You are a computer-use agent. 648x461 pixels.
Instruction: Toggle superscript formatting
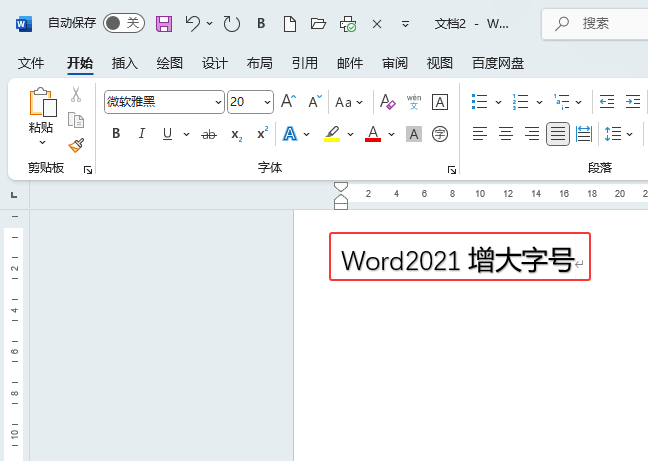(262, 133)
